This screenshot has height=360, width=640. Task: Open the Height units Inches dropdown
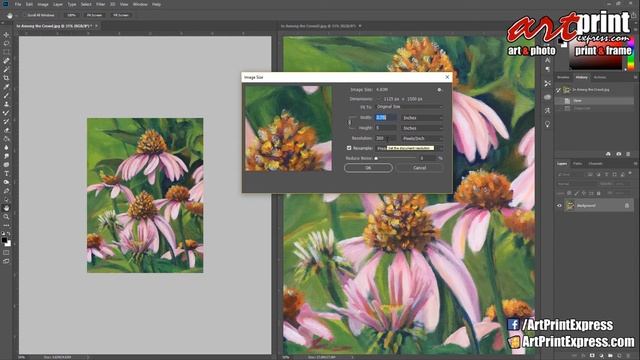[422, 128]
